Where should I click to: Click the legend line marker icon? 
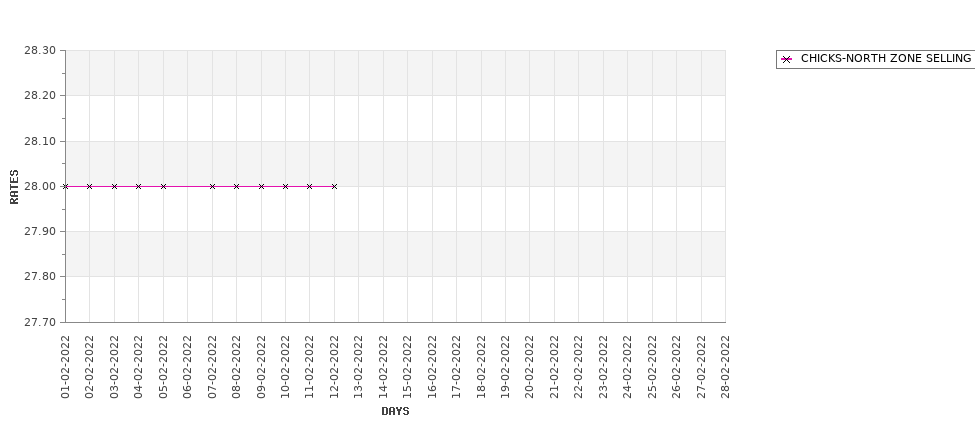[787, 60]
